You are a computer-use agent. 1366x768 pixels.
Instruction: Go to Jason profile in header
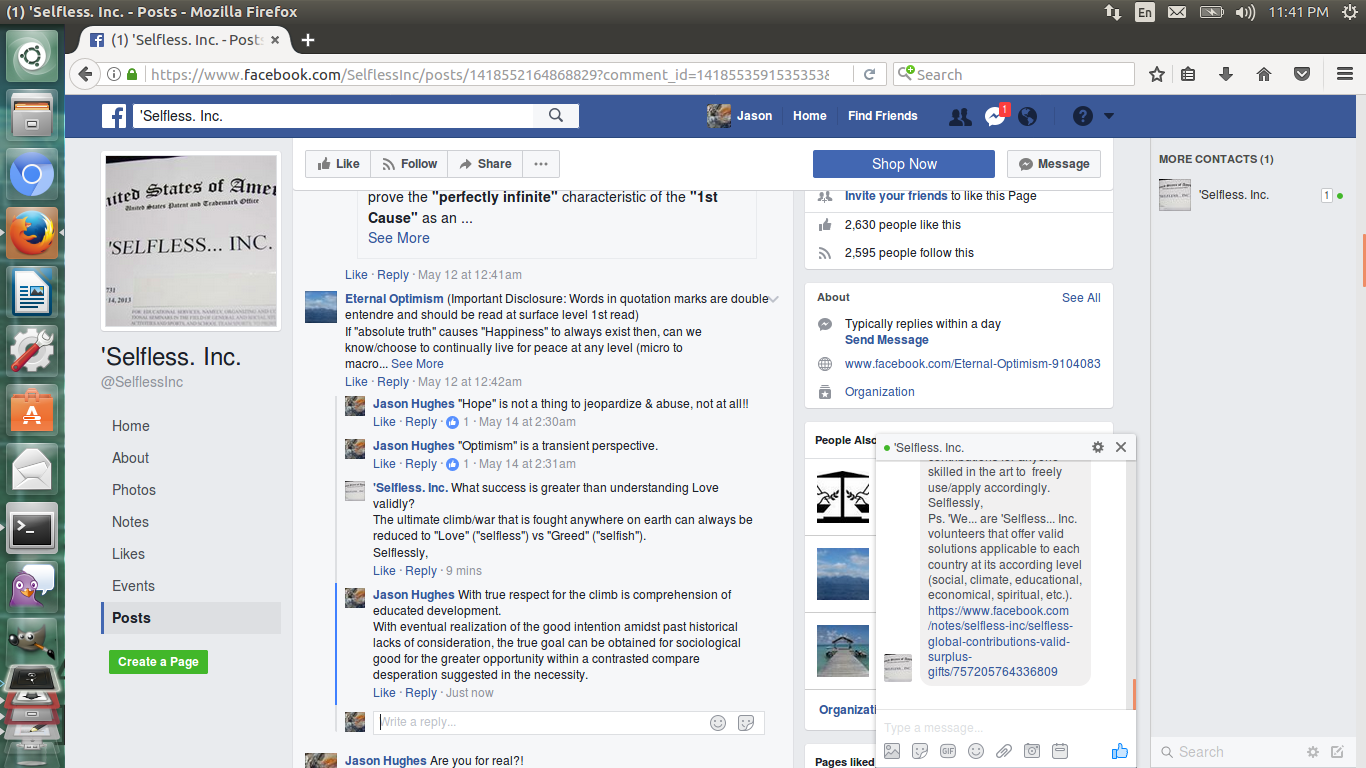pos(740,116)
